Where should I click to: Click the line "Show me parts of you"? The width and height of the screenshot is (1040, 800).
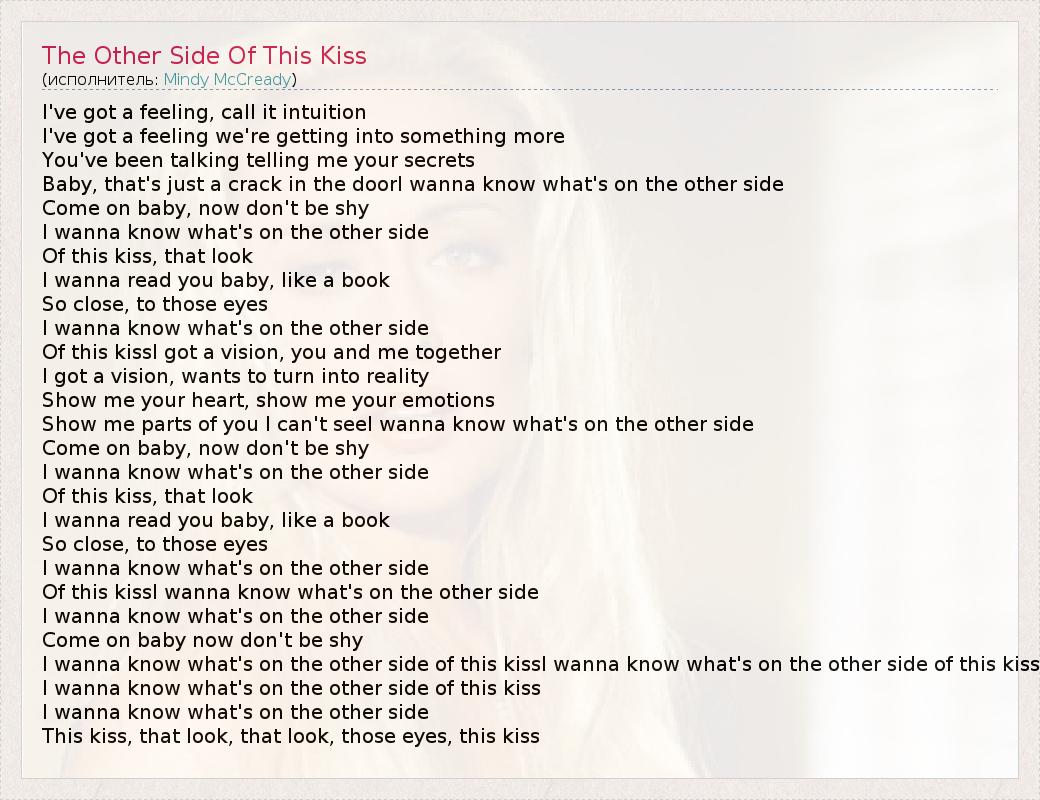(x=397, y=424)
